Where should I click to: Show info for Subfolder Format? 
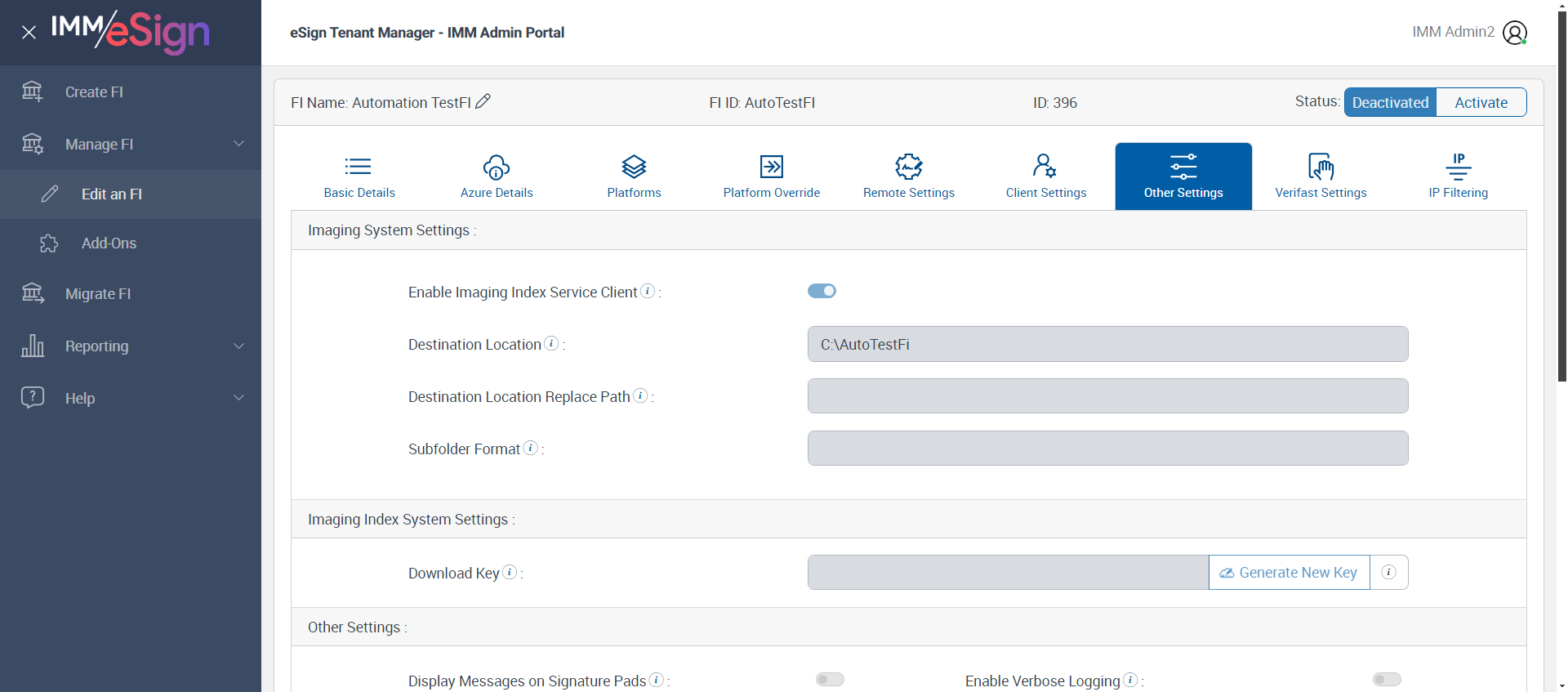pos(531,448)
